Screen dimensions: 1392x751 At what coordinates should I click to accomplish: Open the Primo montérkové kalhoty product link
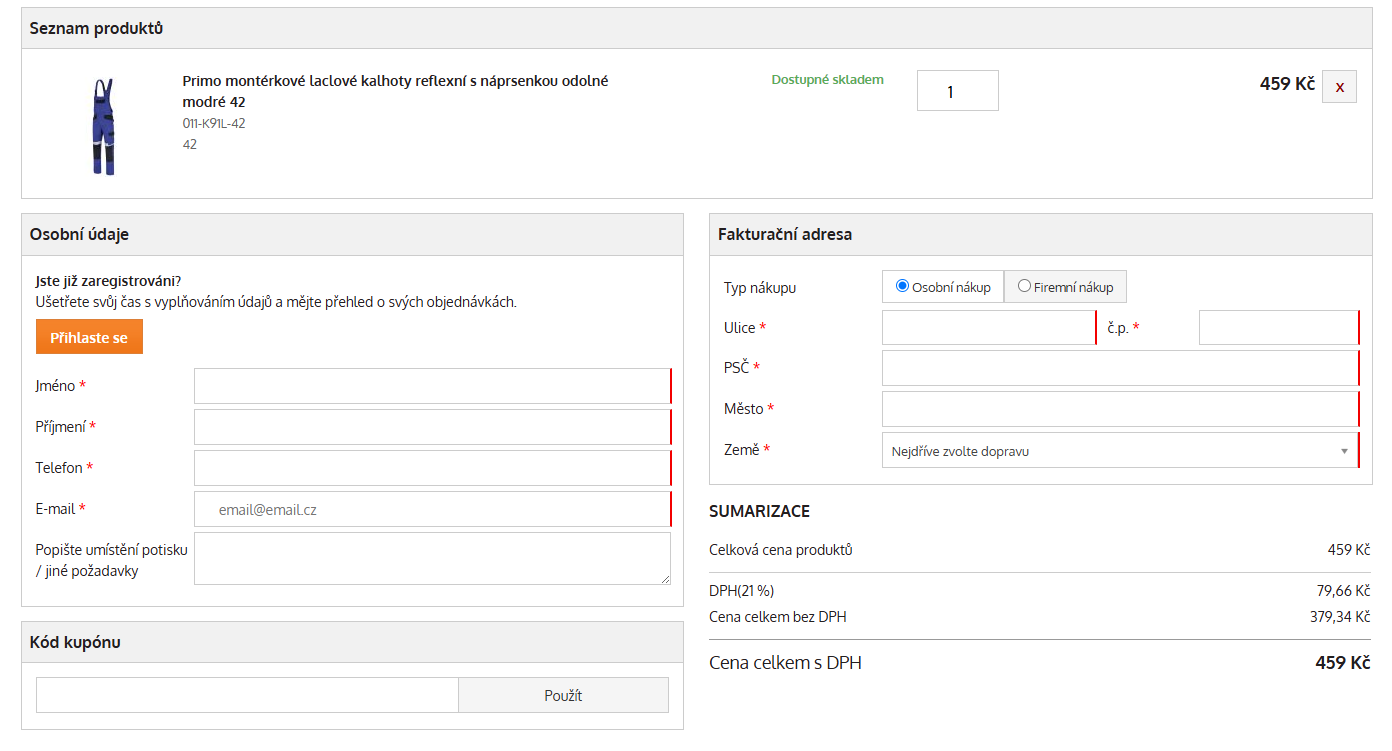[395, 91]
